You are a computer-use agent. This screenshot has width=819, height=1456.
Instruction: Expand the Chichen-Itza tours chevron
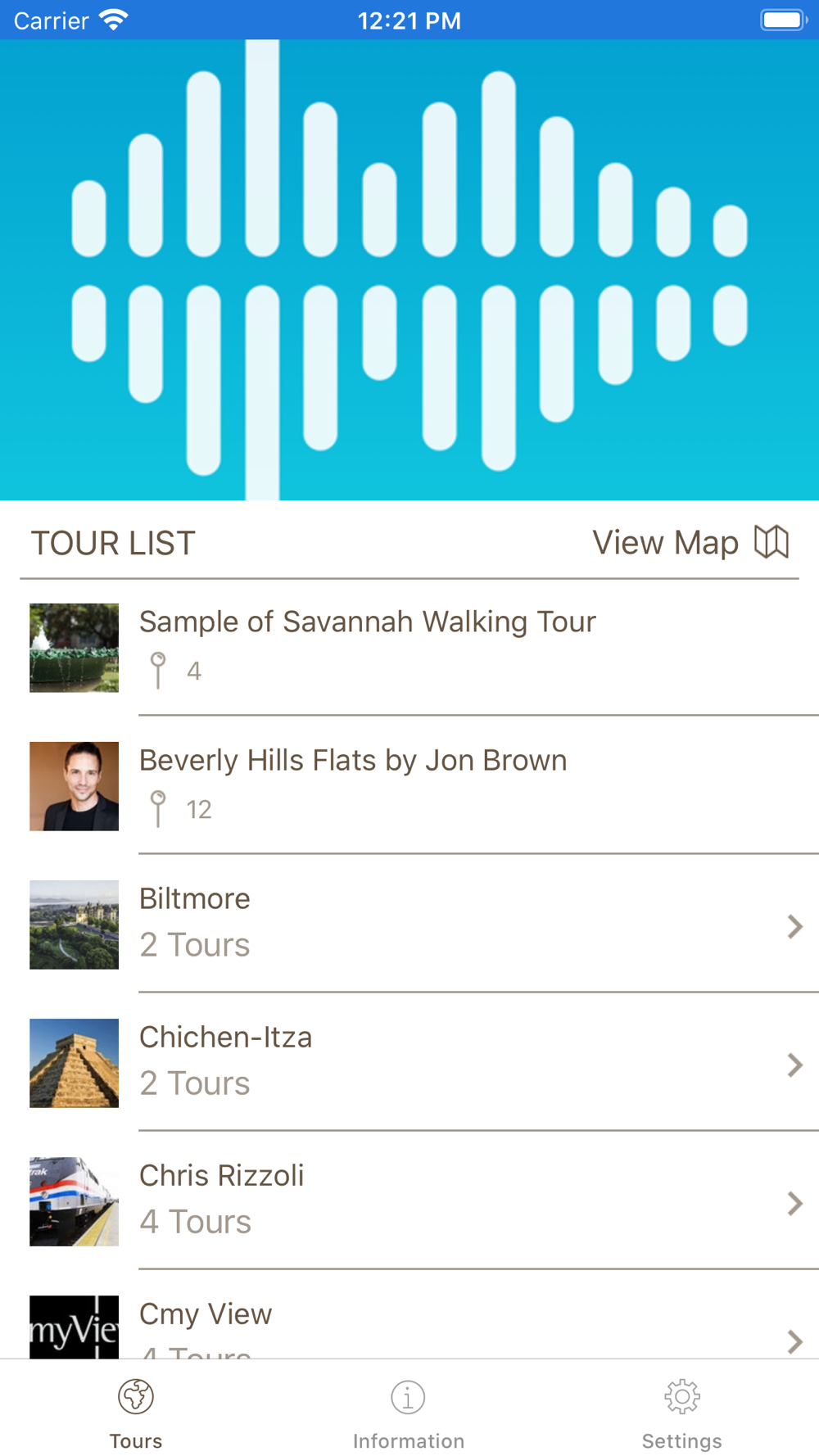click(x=794, y=1065)
